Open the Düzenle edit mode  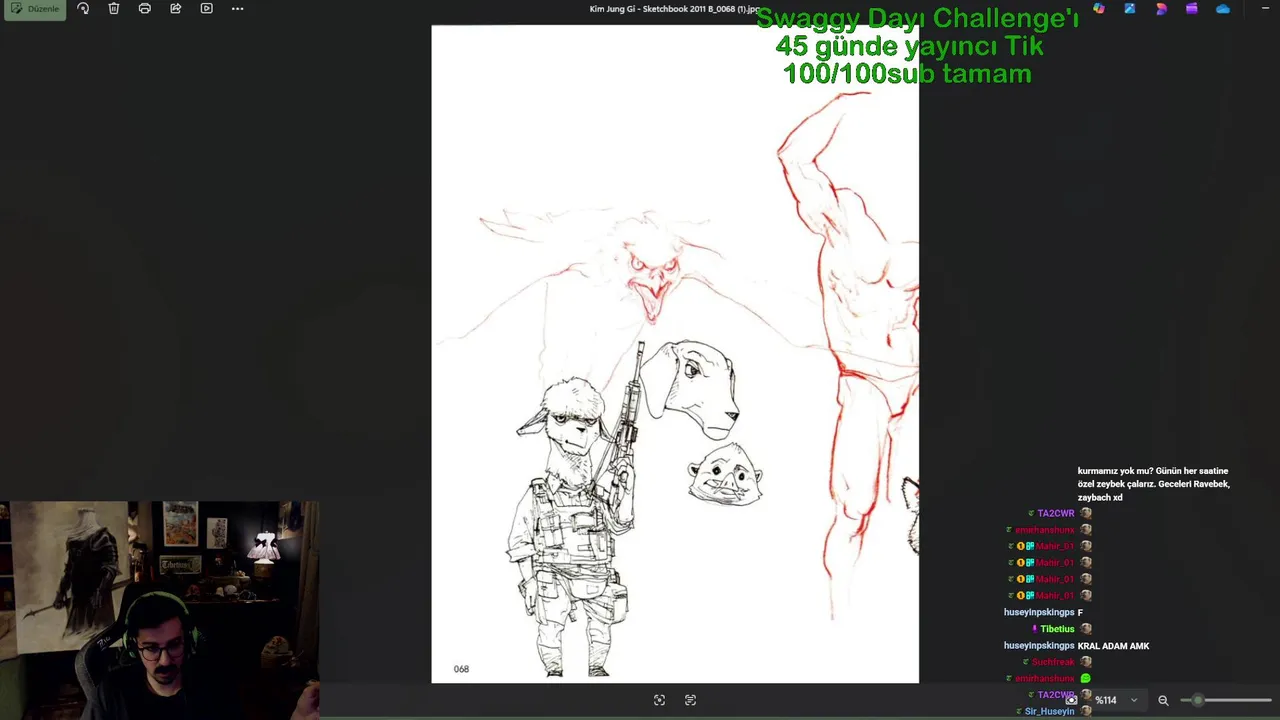34,9
